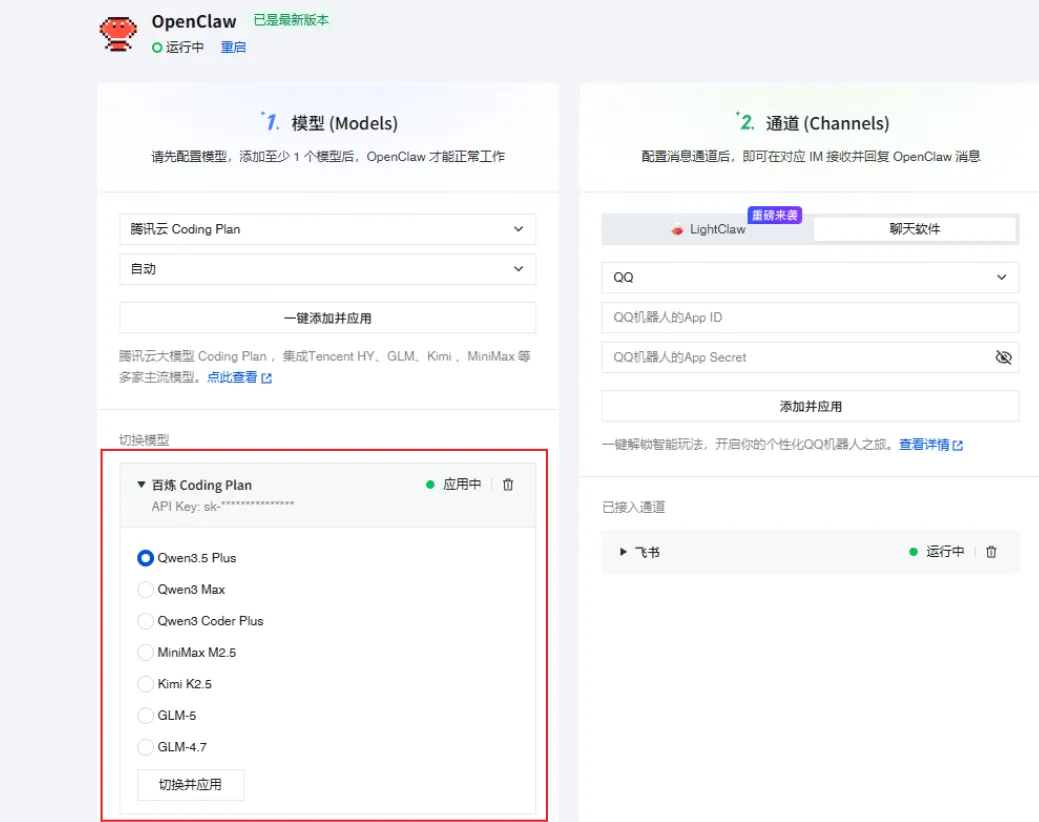Choose Qwen3 Coder Plus radio option
The height and width of the screenshot is (822, 1039).
click(145, 621)
